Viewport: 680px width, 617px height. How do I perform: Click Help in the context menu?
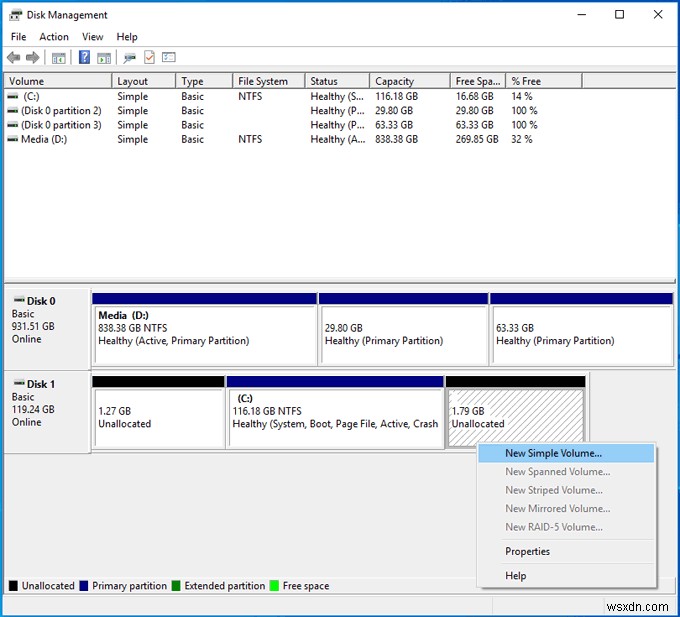[515, 576]
